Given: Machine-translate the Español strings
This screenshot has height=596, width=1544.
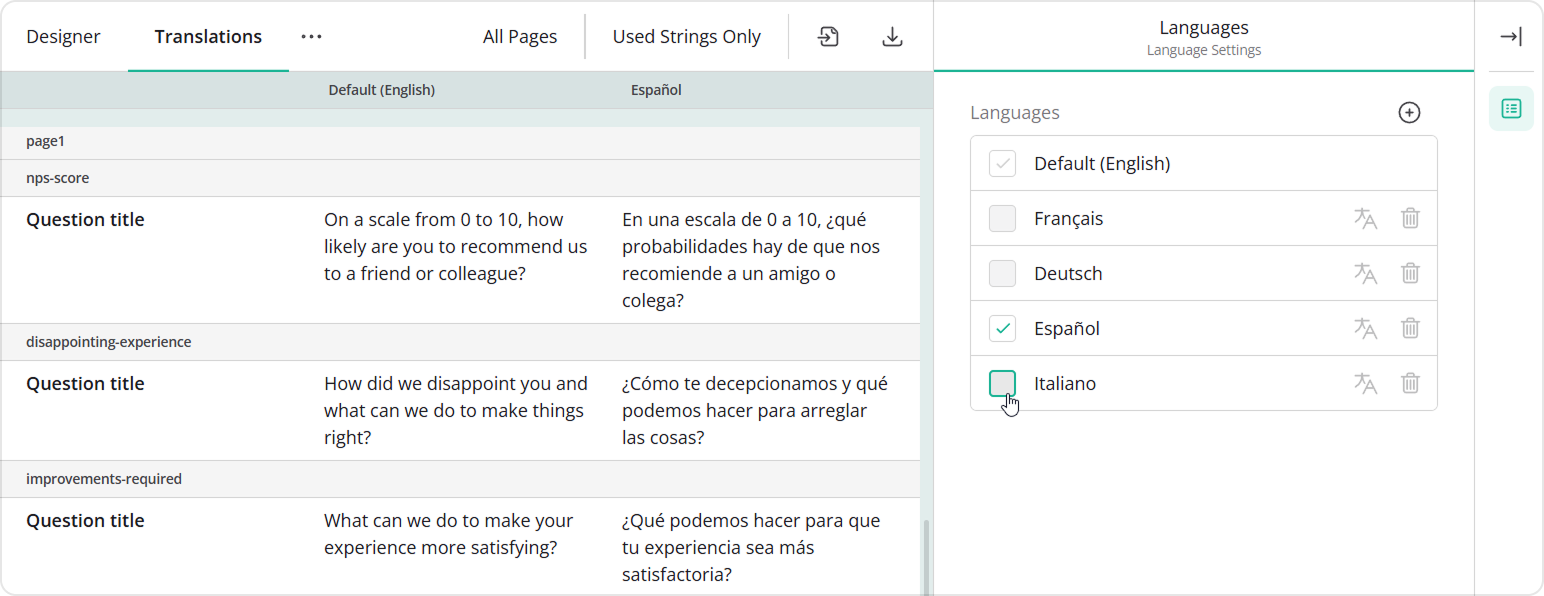Looking at the screenshot, I should coord(1365,328).
